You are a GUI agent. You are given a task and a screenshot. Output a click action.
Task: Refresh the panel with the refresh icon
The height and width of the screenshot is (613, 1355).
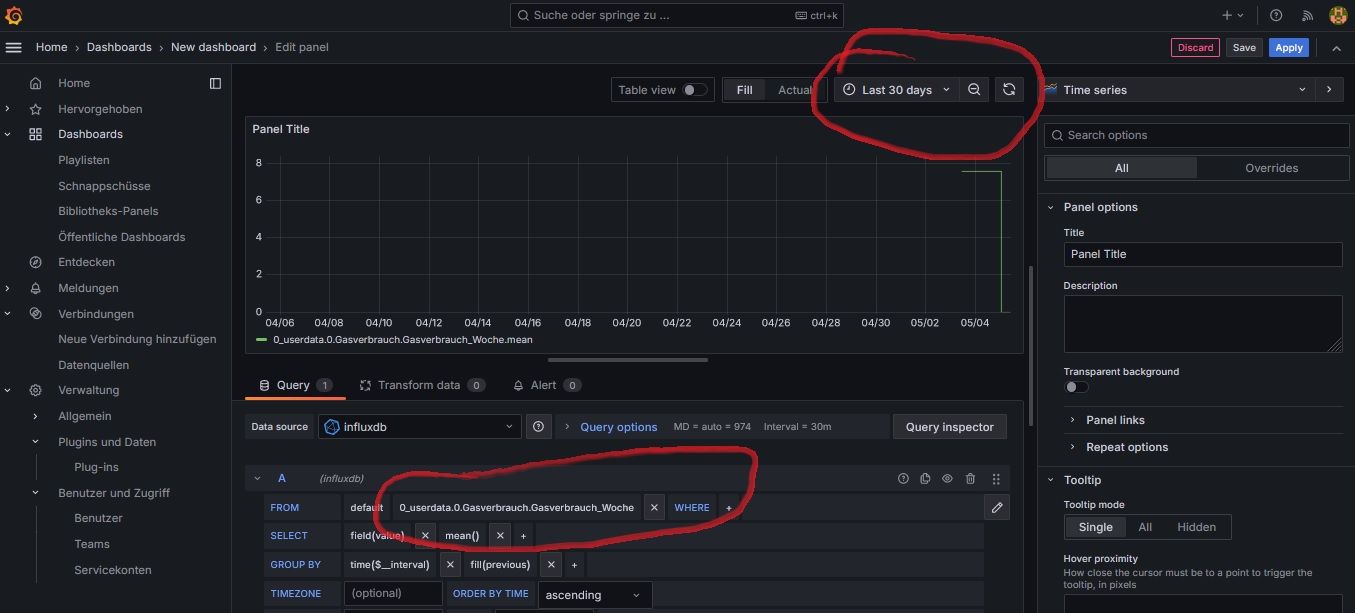click(x=1009, y=90)
